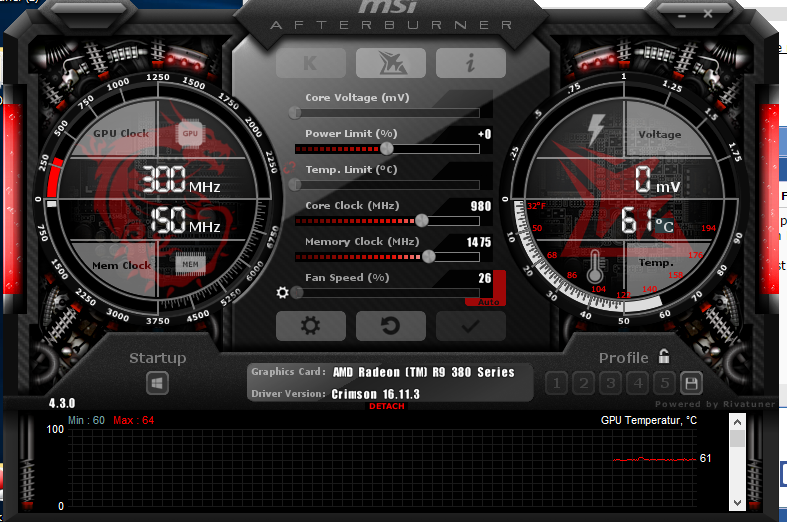Click the small gear beside Fan Speed slider
The width and height of the screenshot is (787, 522).
(283, 292)
